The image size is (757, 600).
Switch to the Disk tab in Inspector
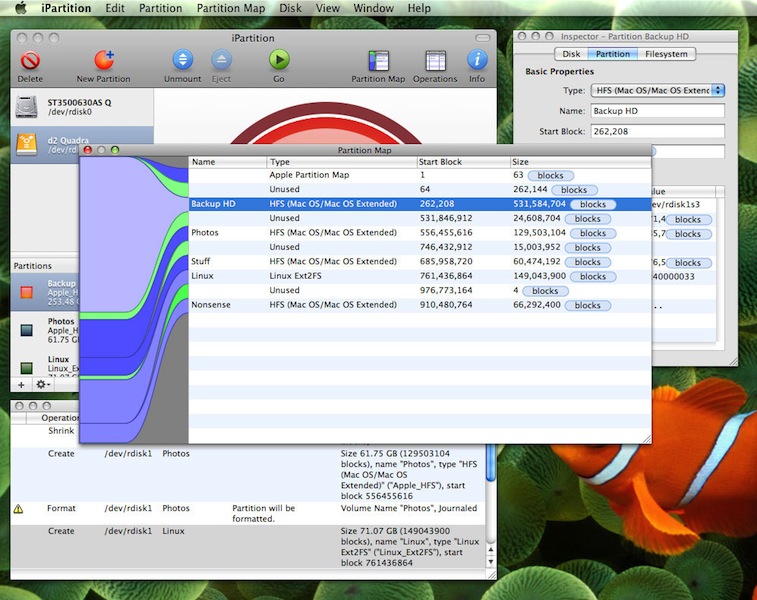pos(571,54)
